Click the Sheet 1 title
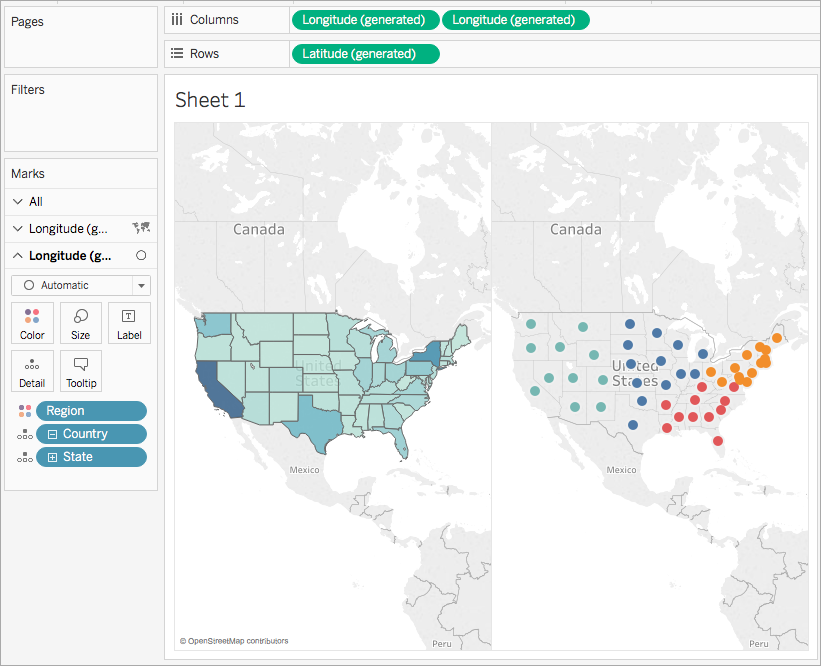 point(210,100)
